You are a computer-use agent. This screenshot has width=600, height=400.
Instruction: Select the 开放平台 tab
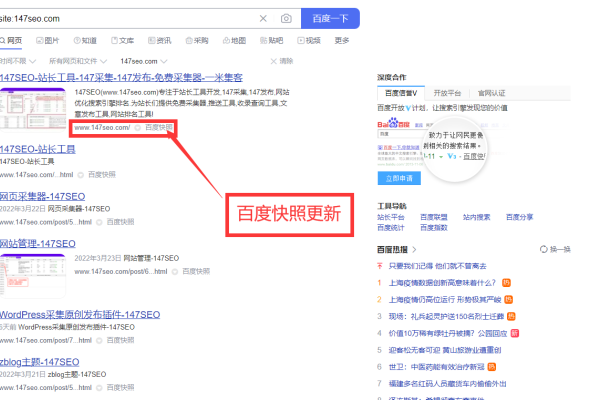(x=447, y=93)
